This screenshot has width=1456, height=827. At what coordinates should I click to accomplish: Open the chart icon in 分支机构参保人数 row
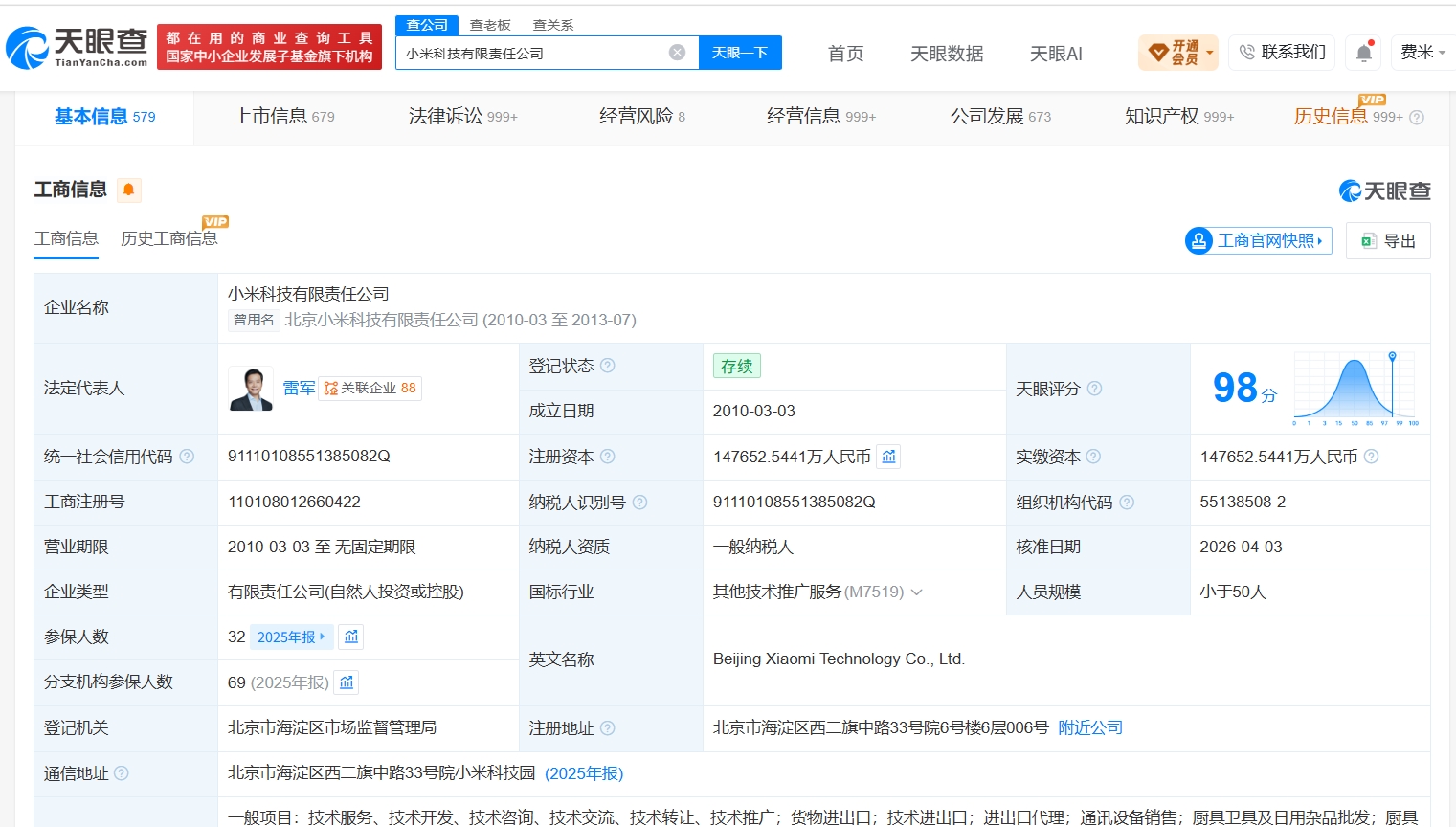coord(347,682)
